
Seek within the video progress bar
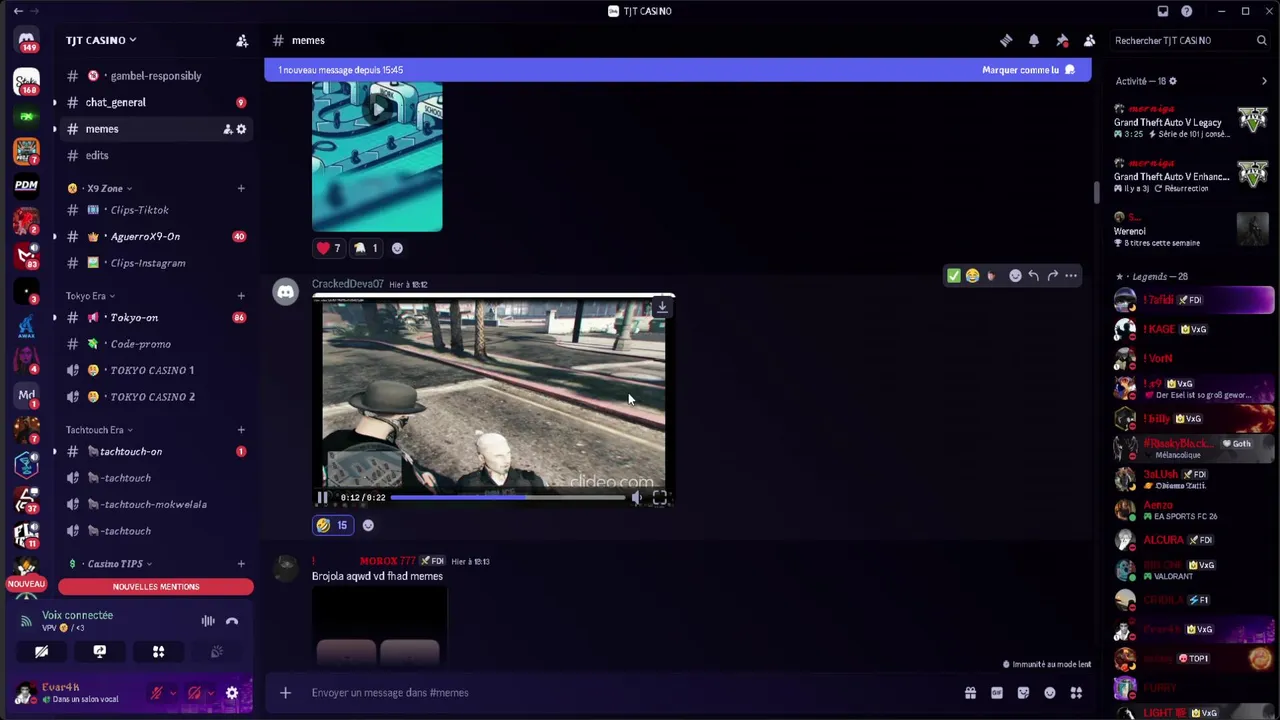[508, 497]
